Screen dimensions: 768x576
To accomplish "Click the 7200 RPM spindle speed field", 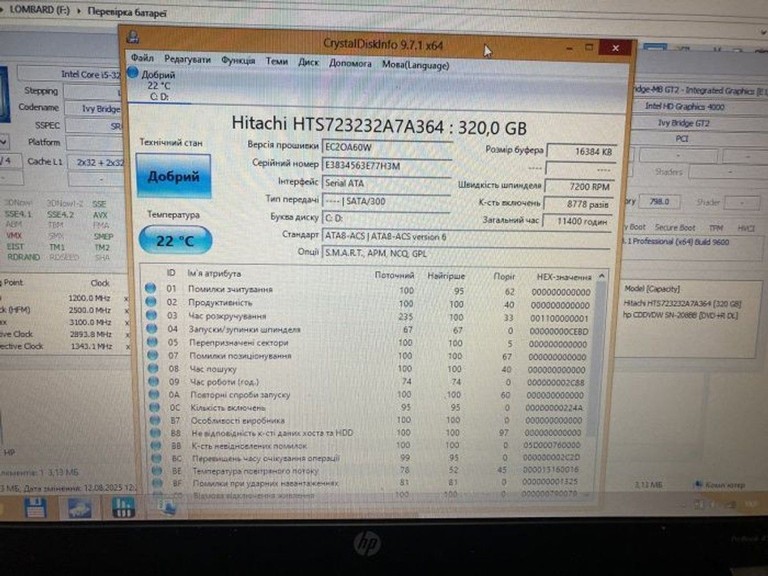I will tap(579, 186).
